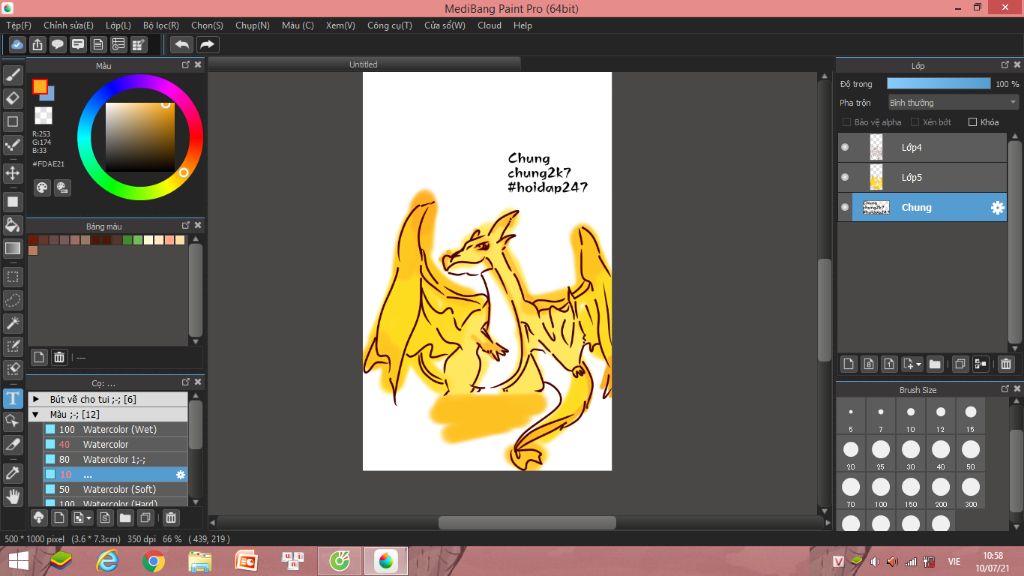Toggle Watercolor (Wet) brush color square
This screenshot has width=1024, height=576.
point(50,429)
